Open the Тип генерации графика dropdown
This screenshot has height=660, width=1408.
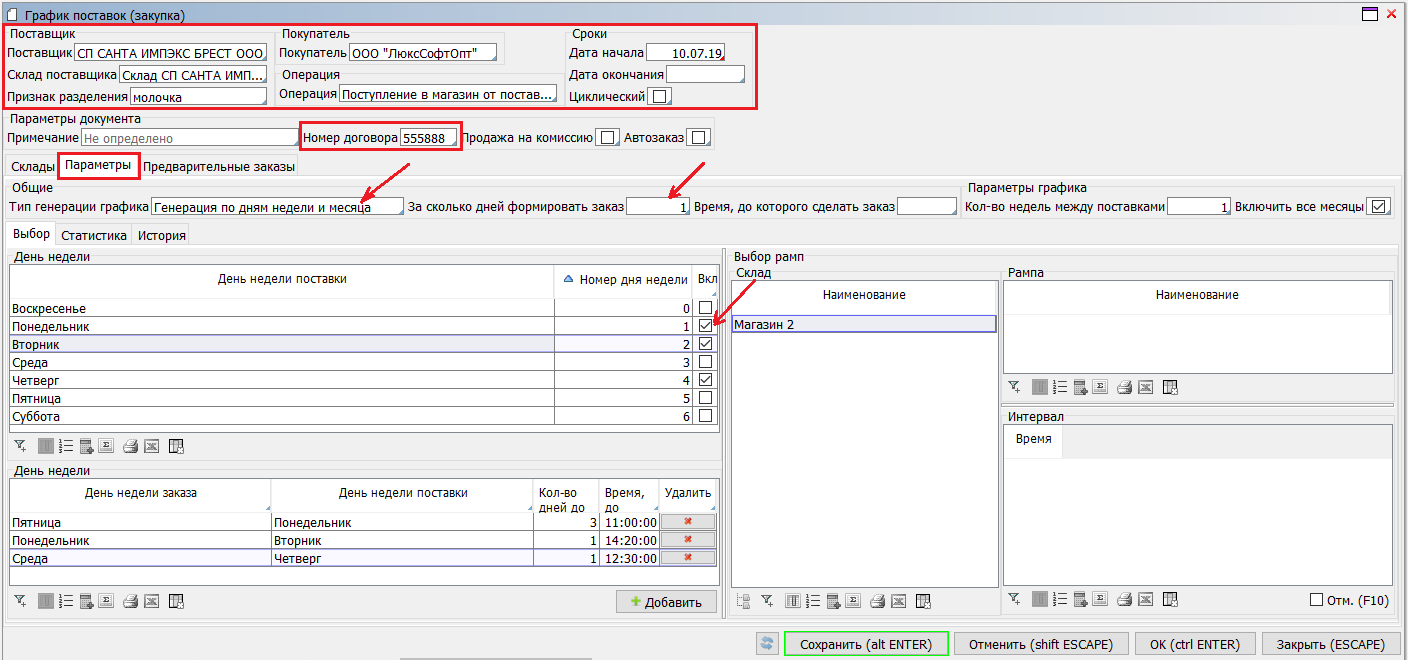pyautogui.click(x=277, y=207)
